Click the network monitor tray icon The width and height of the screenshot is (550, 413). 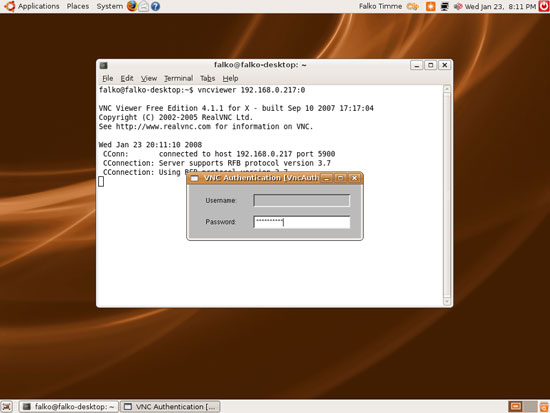(x=444, y=6)
